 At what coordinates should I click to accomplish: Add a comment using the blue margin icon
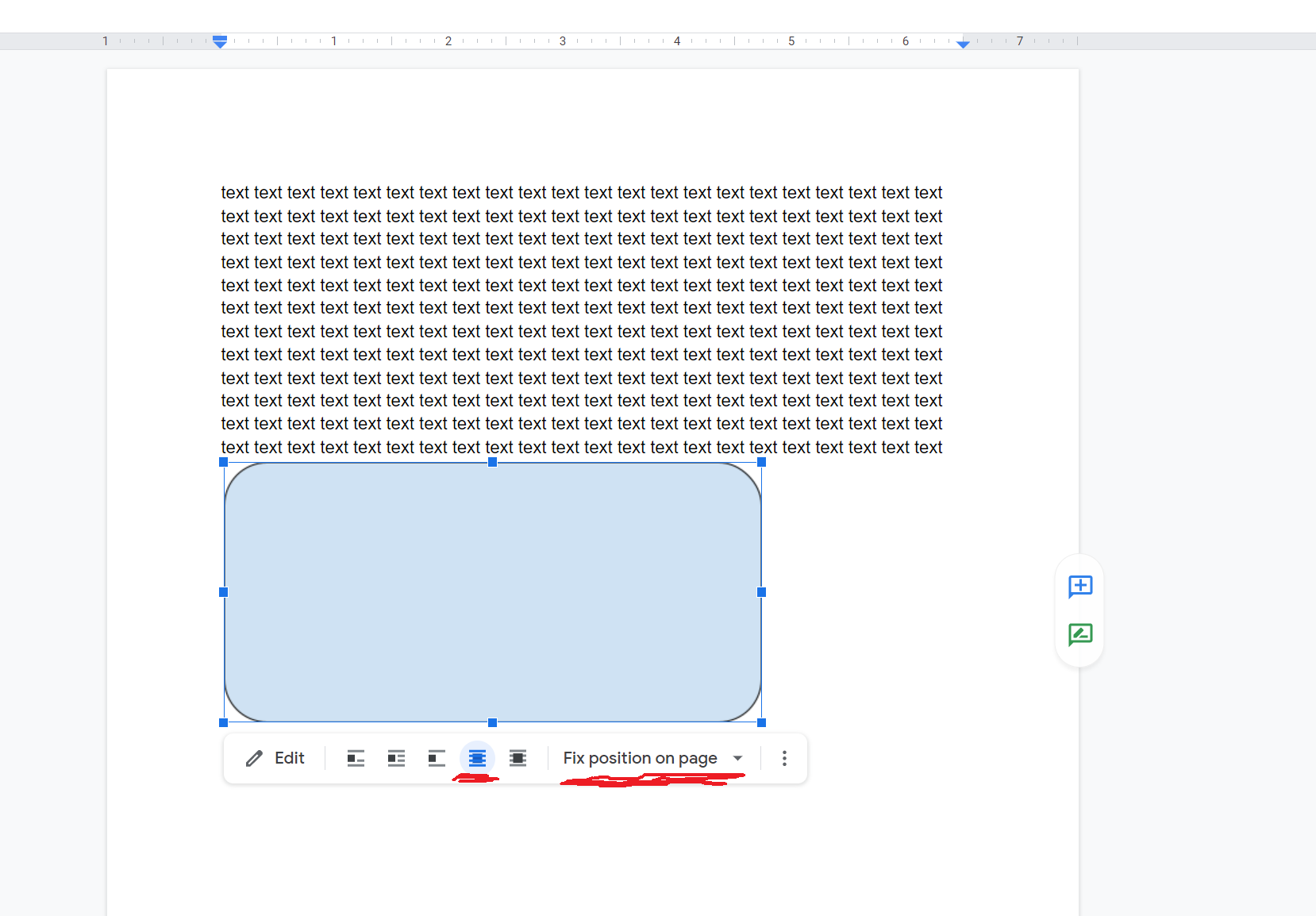[1079, 587]
